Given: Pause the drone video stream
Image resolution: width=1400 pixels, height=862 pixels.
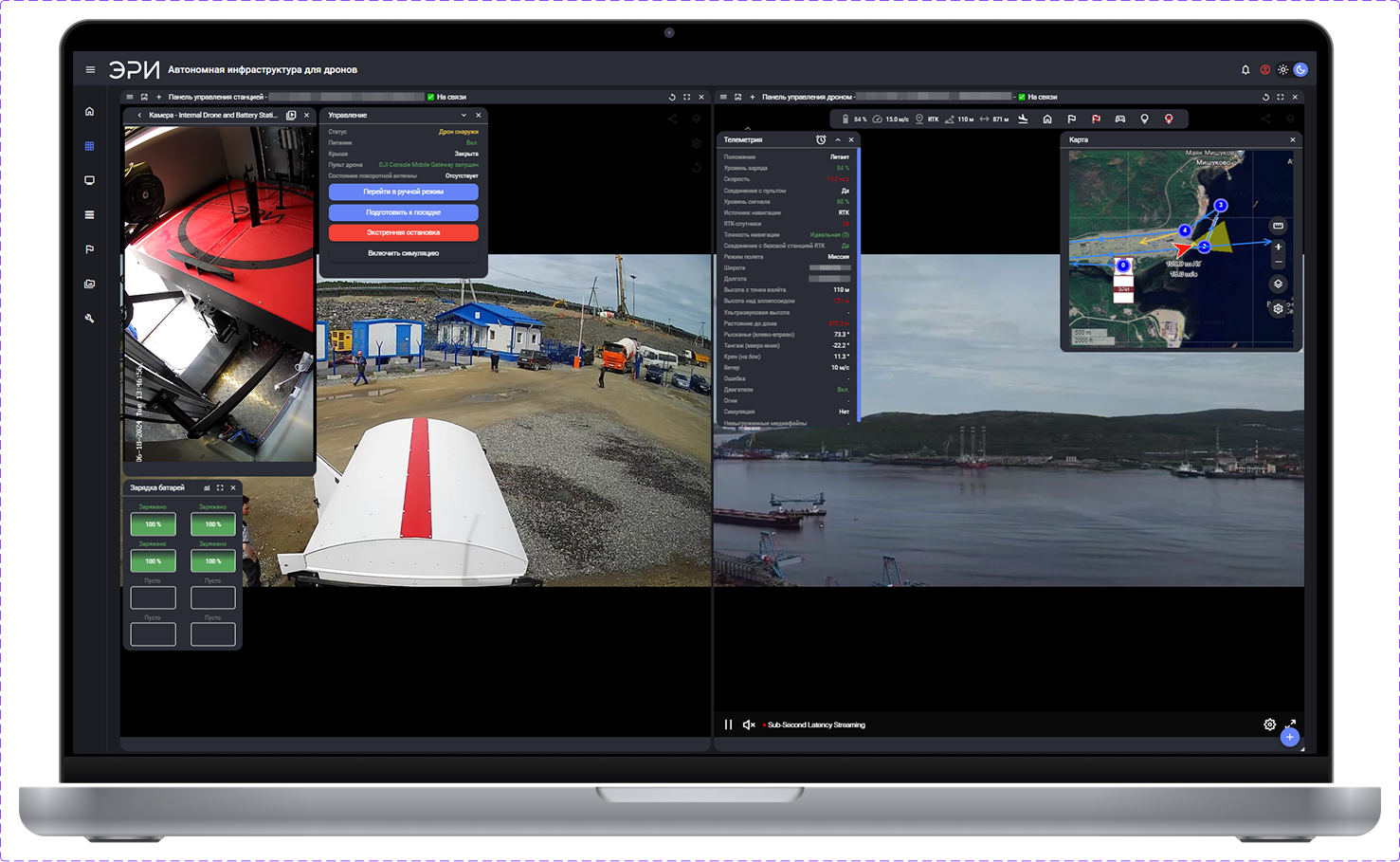Looking at the screenshot, I should pyautogui.click(x=728, y=724).
